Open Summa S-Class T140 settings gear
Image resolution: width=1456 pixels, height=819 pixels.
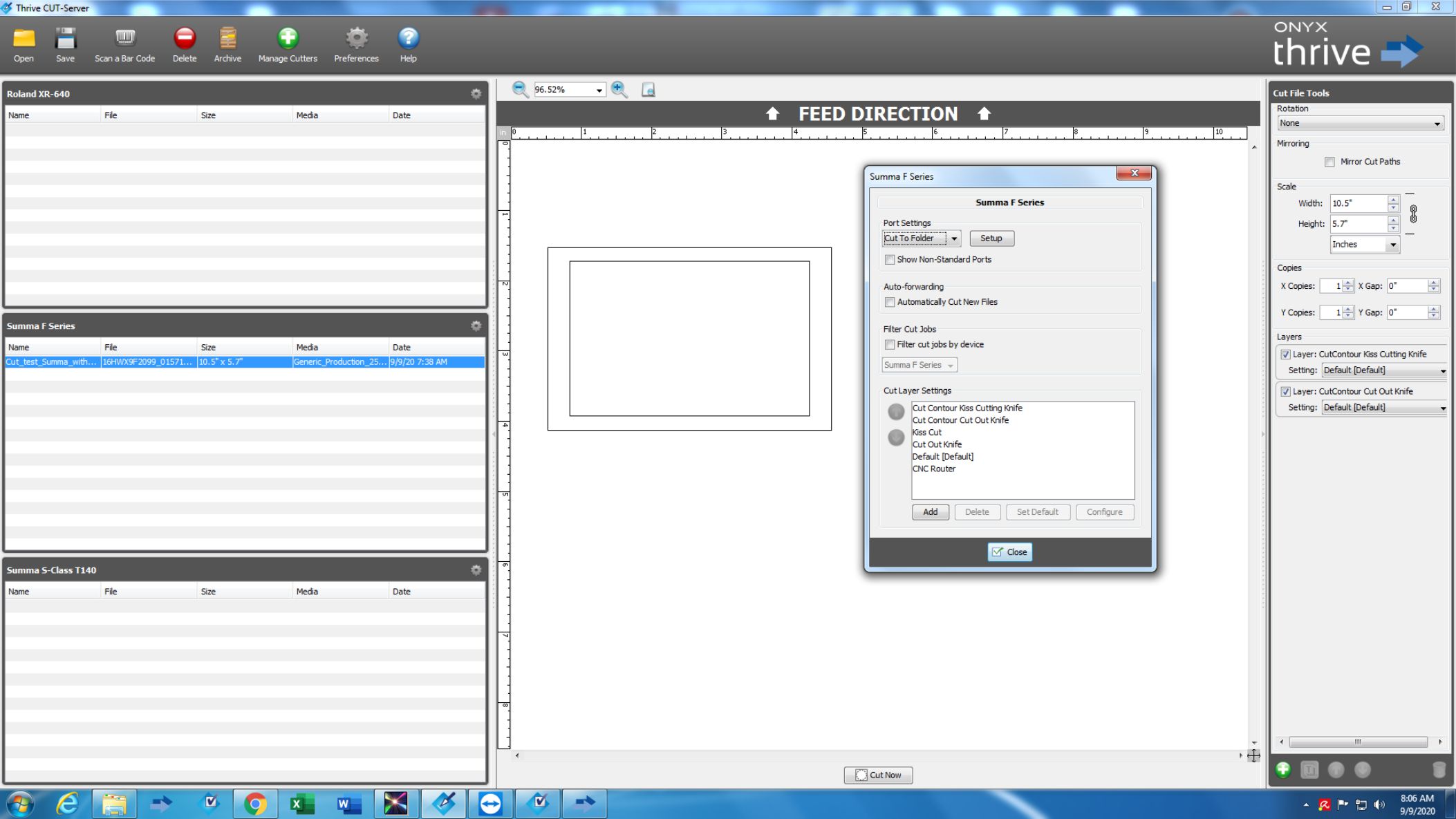476,569
